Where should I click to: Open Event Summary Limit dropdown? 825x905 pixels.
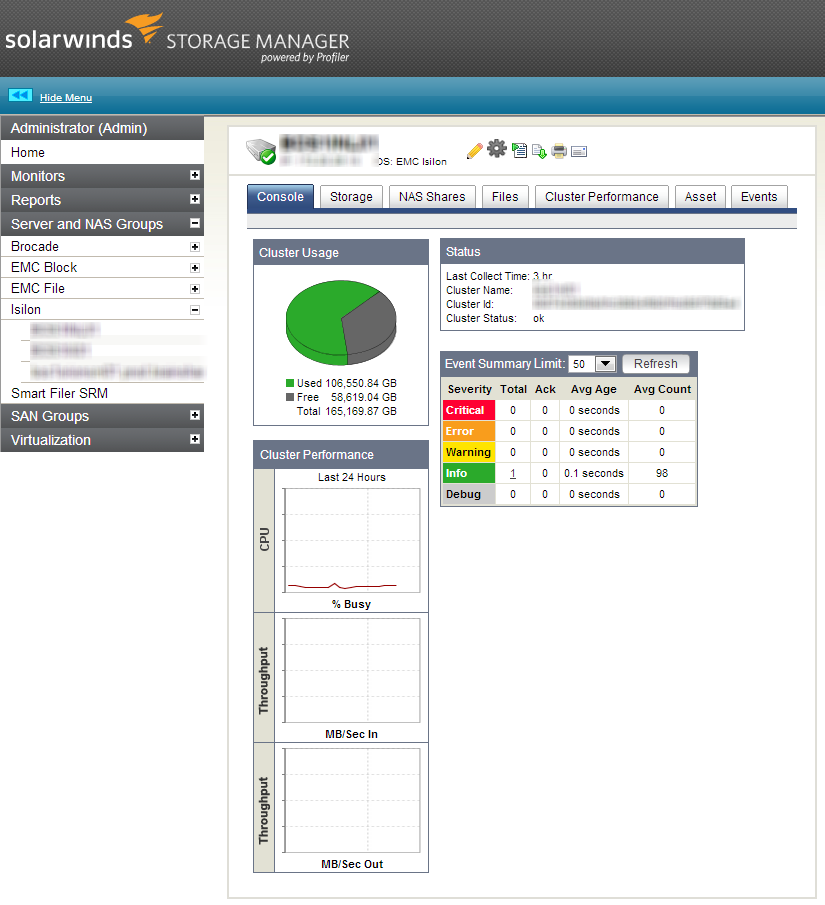(592, 364)
